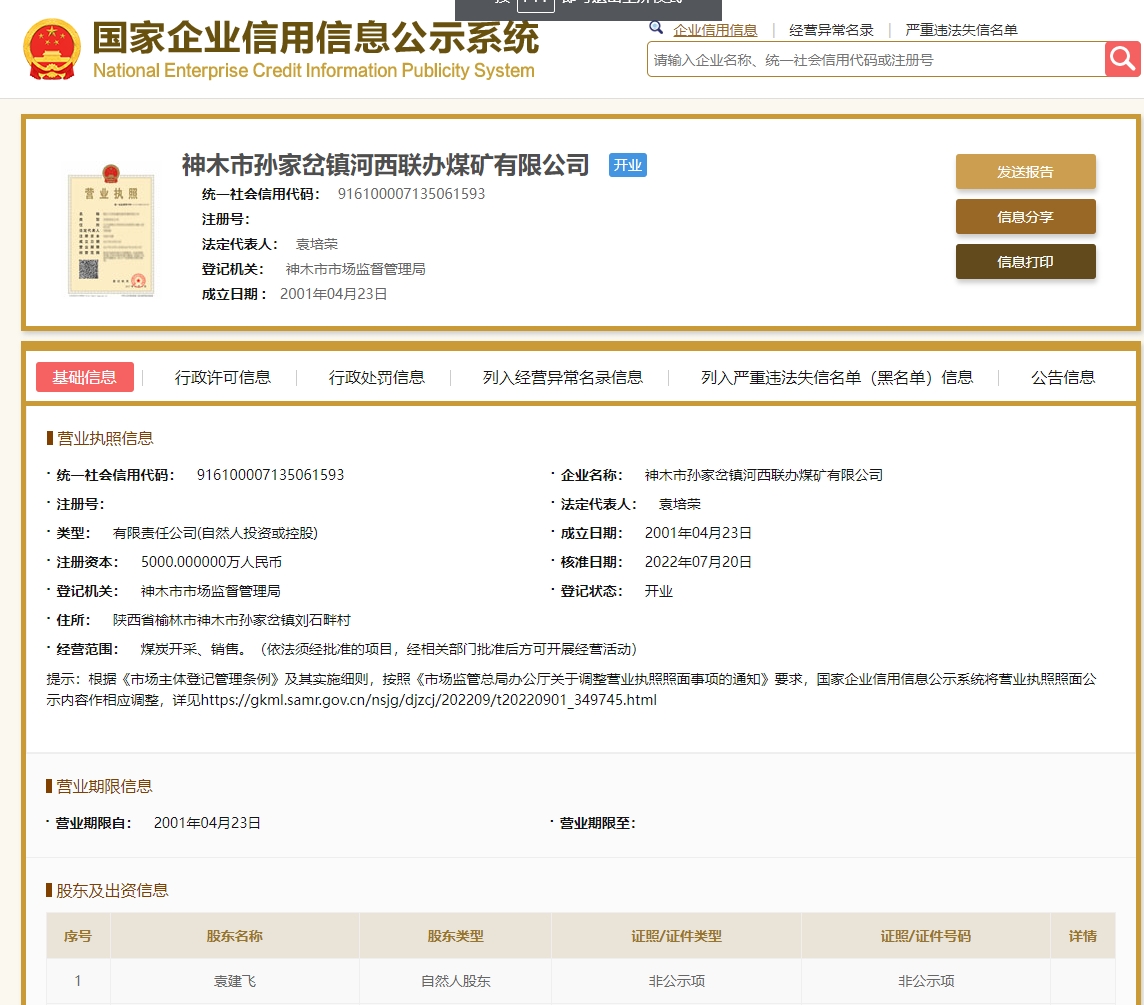Click the 详情 cell for shareholder 袁建飞
The width and height of the screenshot is (1144, 1005).
click(1082, 981)
